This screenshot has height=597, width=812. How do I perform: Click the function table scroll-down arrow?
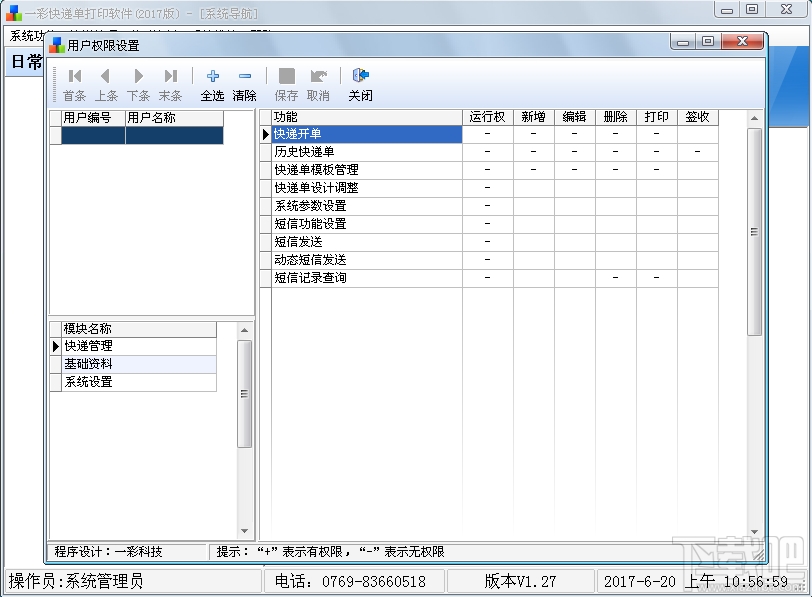[755, 532]
